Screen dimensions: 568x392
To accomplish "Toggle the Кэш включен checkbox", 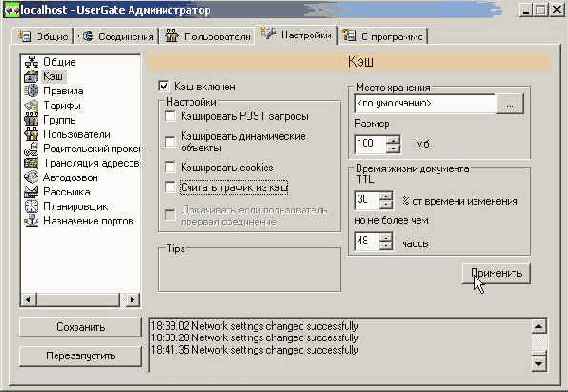I will 164,86.
